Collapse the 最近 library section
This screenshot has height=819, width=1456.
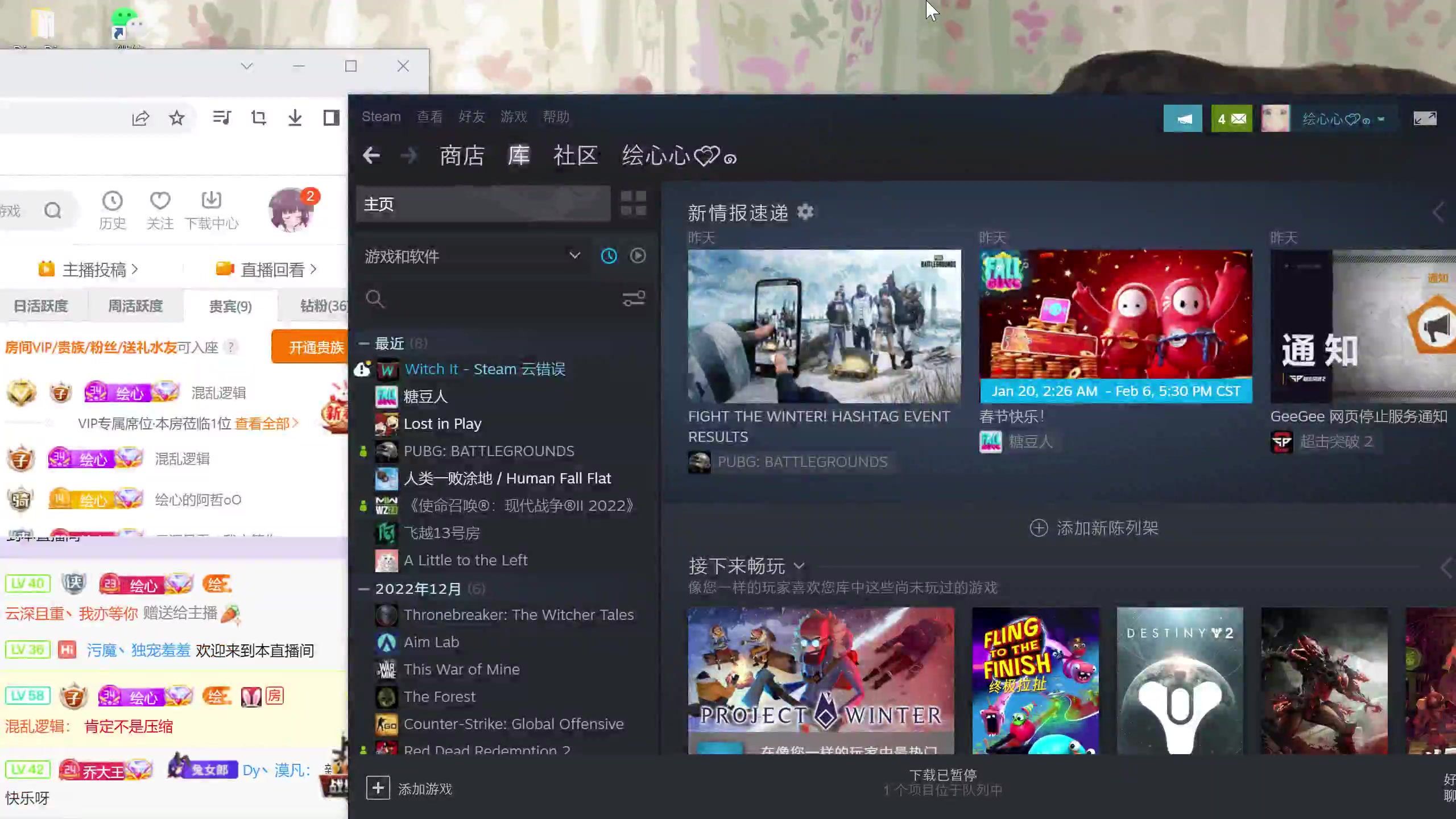pos(364,344)
